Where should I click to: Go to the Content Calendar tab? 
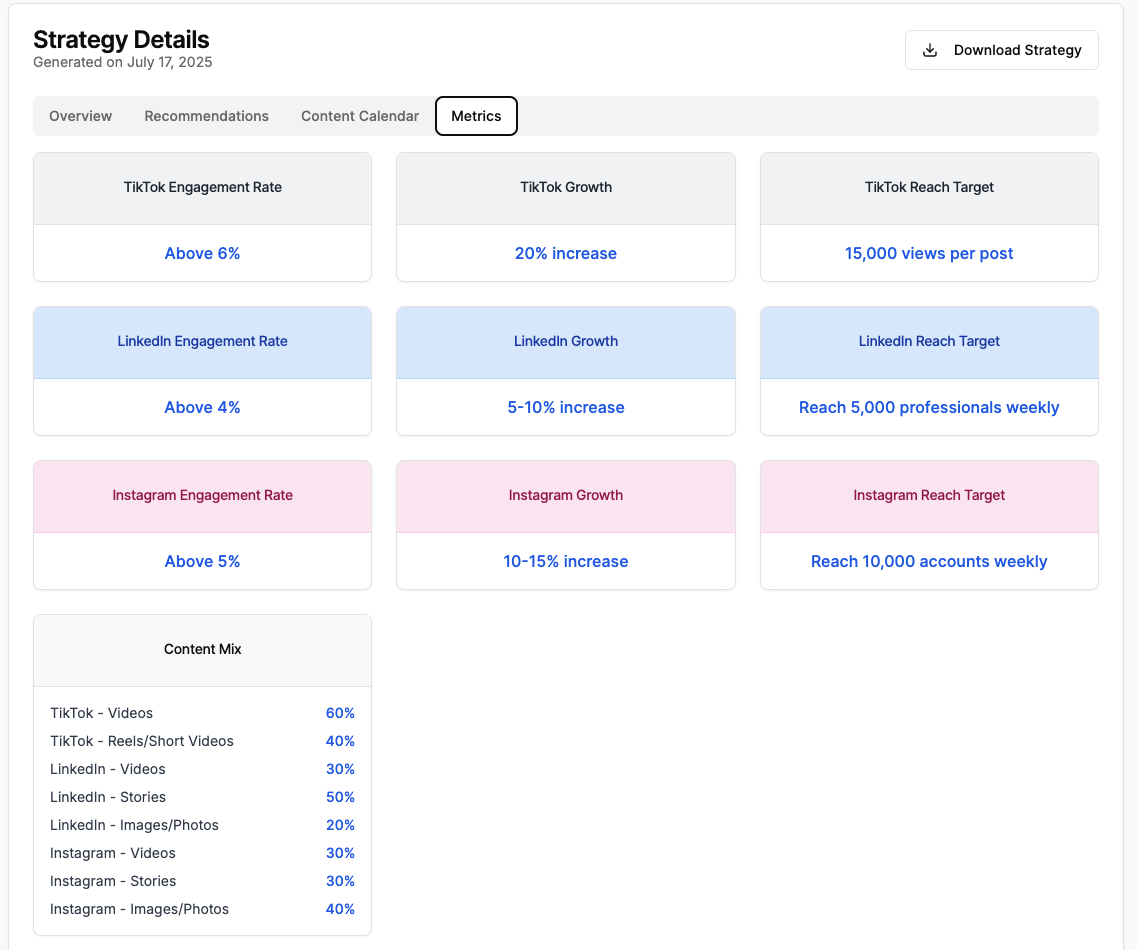pyautogui.click(x=360, y=116)
